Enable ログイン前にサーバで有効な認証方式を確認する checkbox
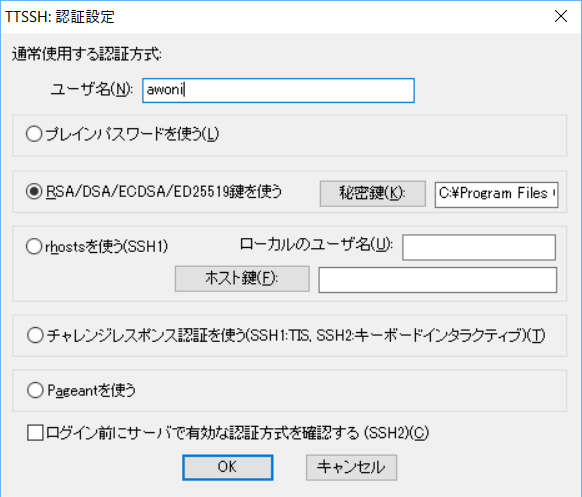This screenshot has height=497, width=582. point(35,433)
